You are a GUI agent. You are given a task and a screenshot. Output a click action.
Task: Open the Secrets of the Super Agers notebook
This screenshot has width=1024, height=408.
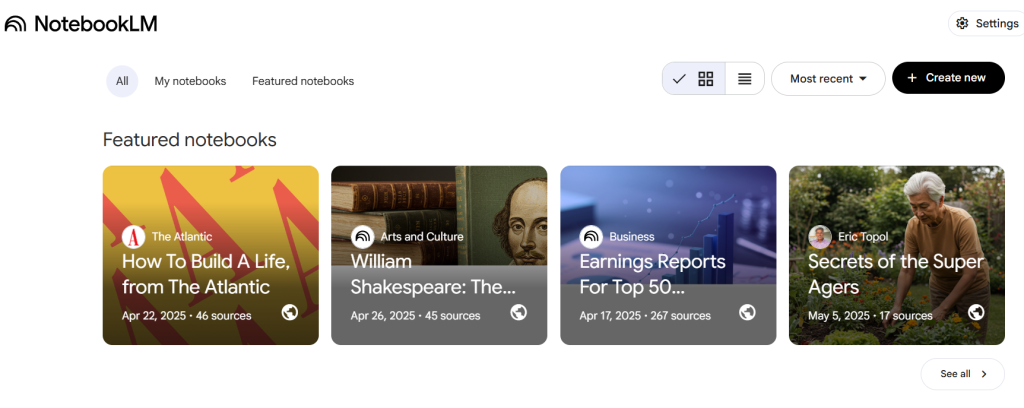[896, 274]
